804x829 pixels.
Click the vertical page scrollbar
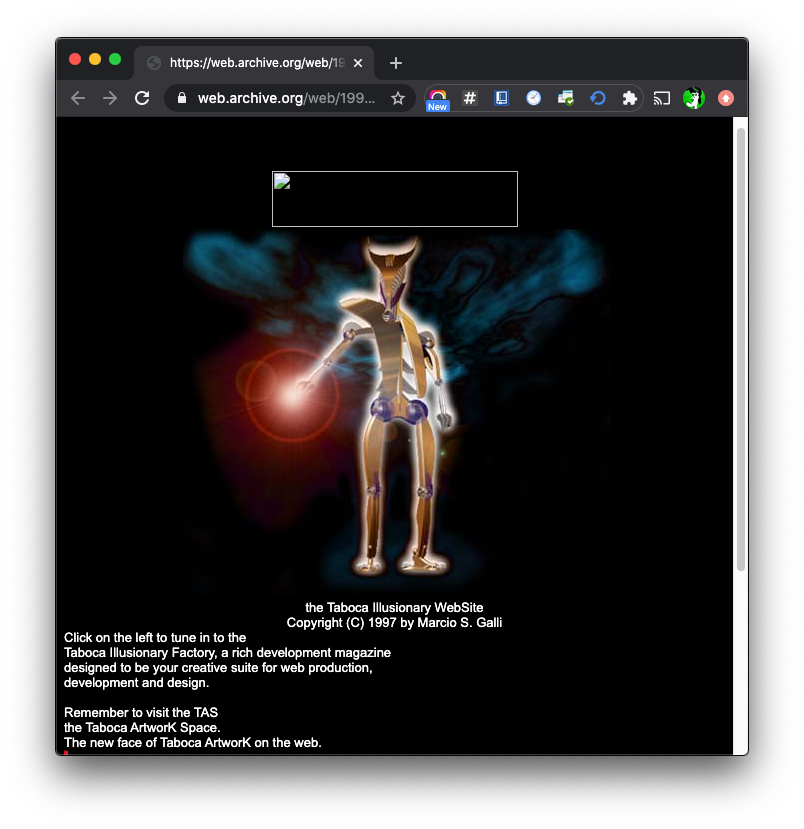tap(741, 350)
